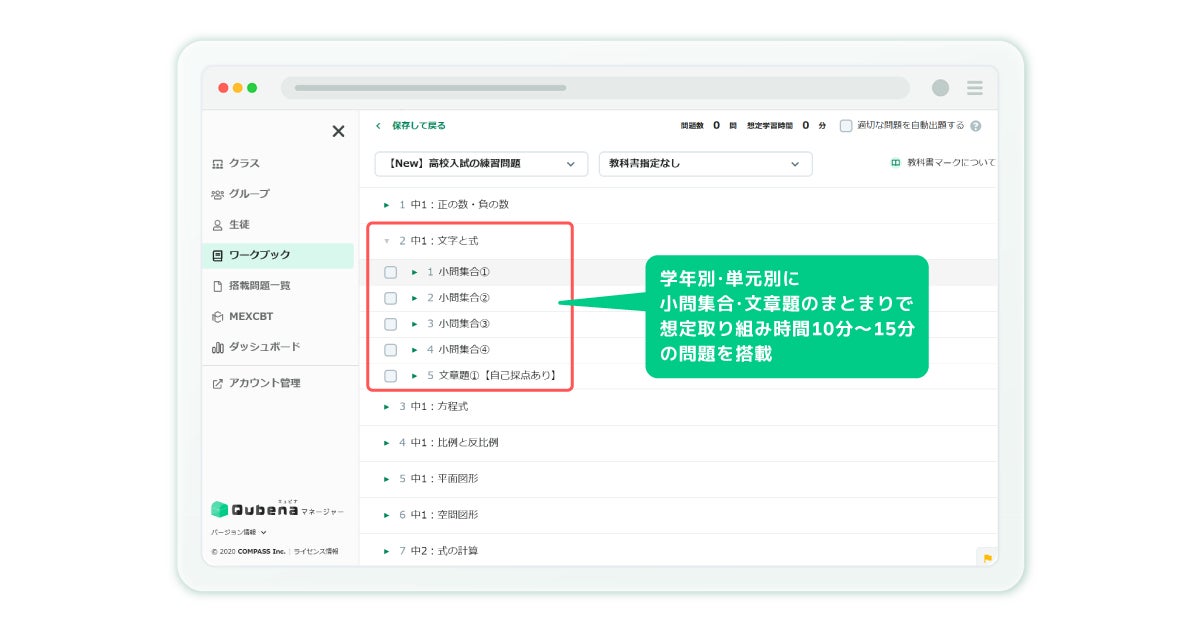Expand 6 中1：空間図形 row
1200x628 pixels.
pyautogui.click(x=678, y=515)
